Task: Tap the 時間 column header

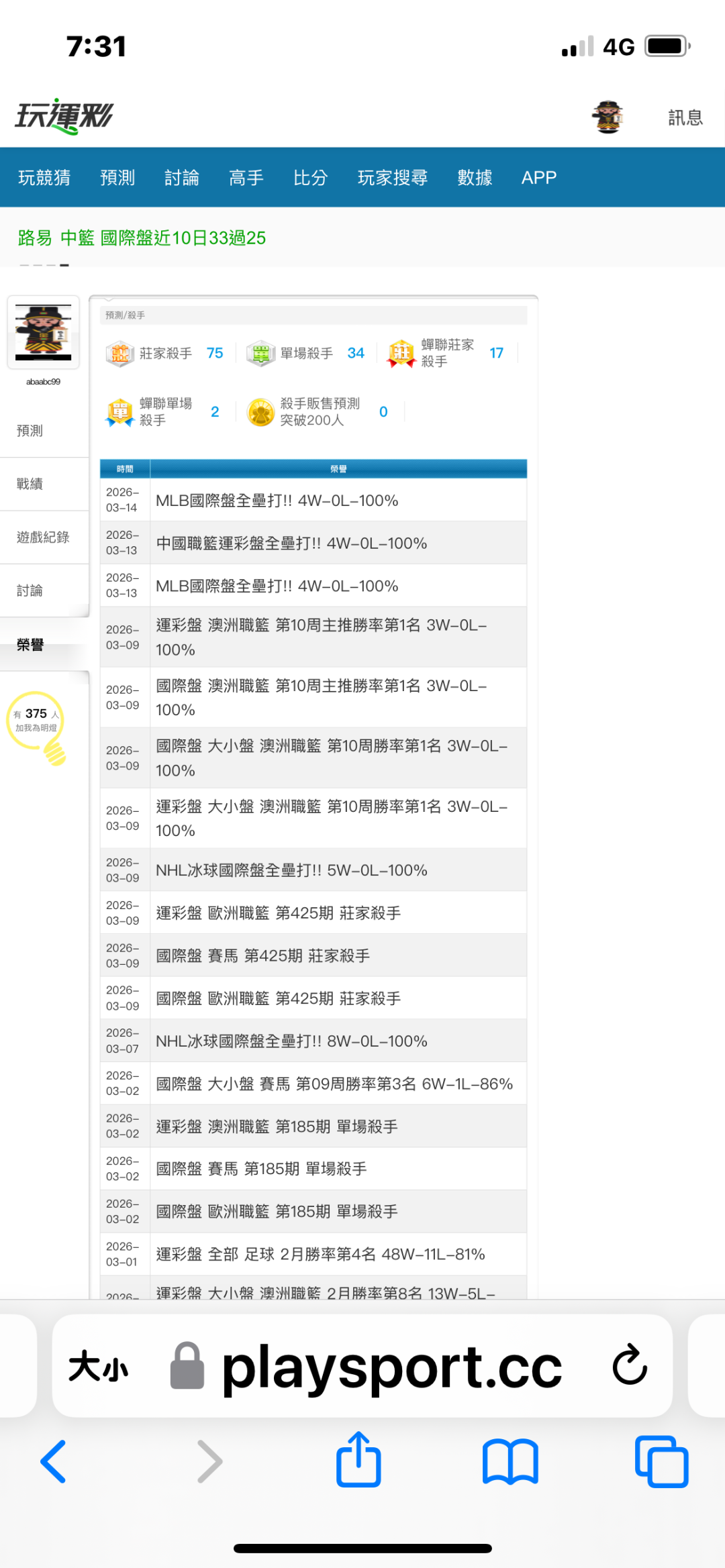Action: [125, 469]
